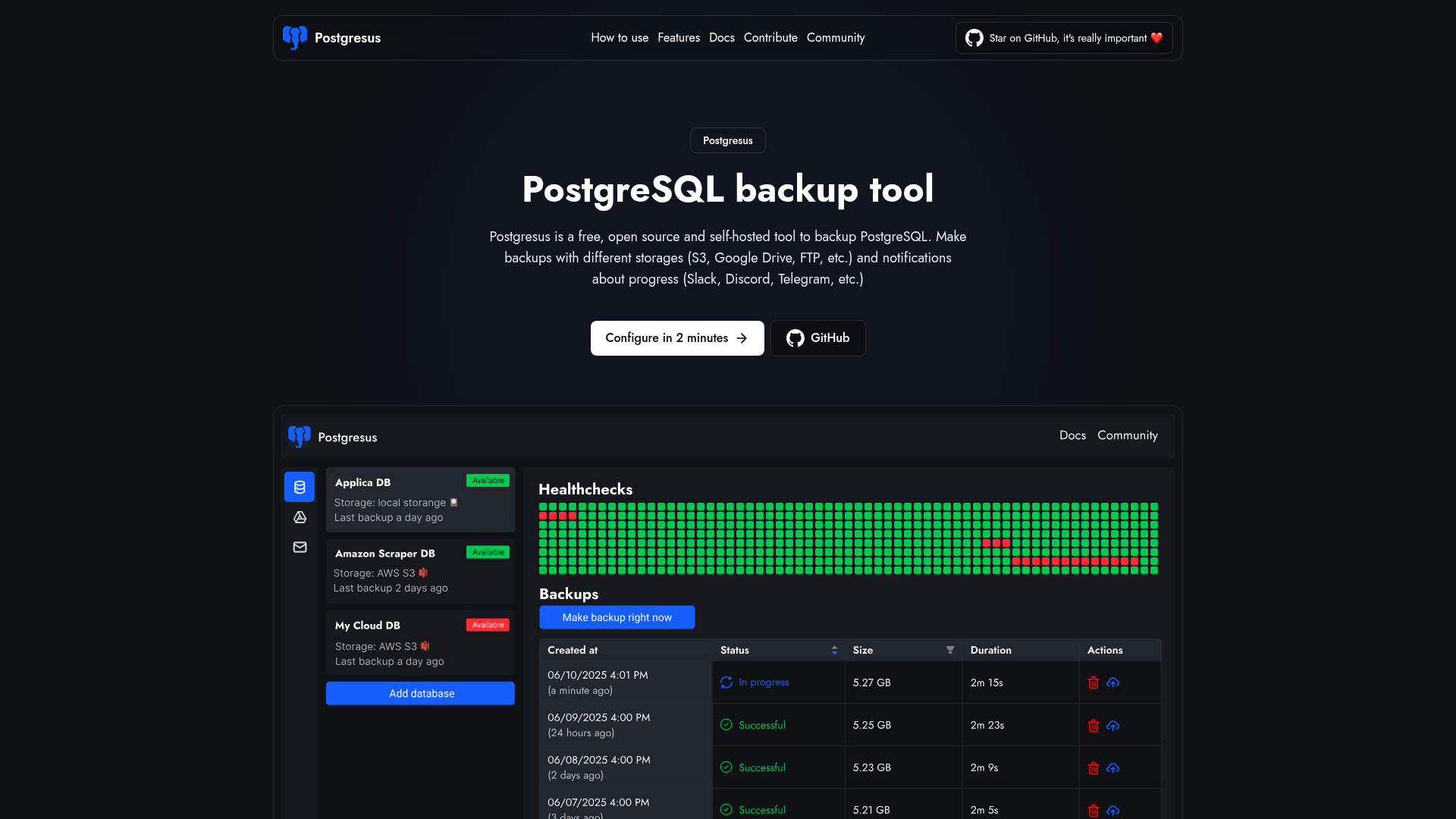Click the Postgresus elephant logo in header
Image resolution: width=1456 pixels, height=819 pixels.
click(295, 37)
